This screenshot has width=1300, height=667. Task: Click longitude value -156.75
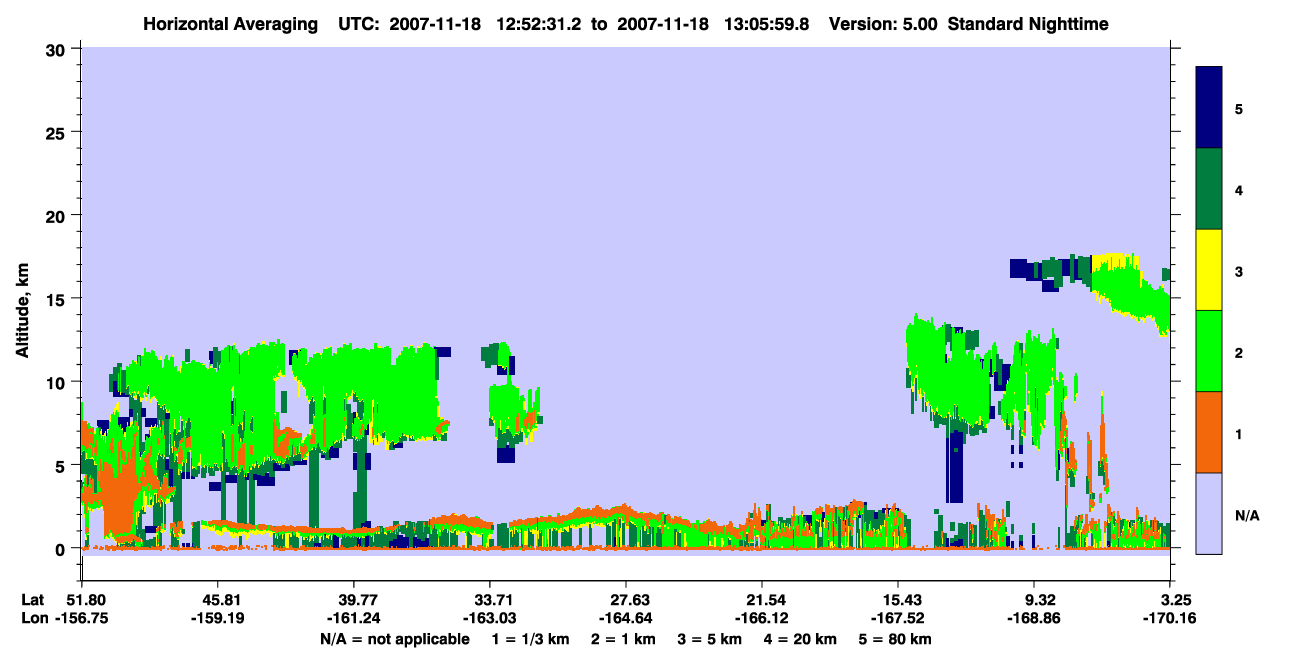click(82, 619)
